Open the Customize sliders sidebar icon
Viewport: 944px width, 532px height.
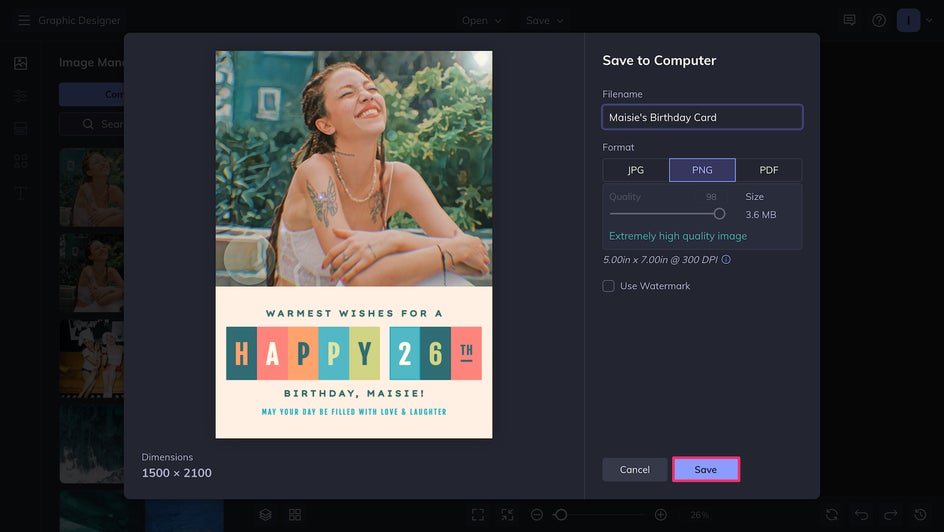coord(20,96)
